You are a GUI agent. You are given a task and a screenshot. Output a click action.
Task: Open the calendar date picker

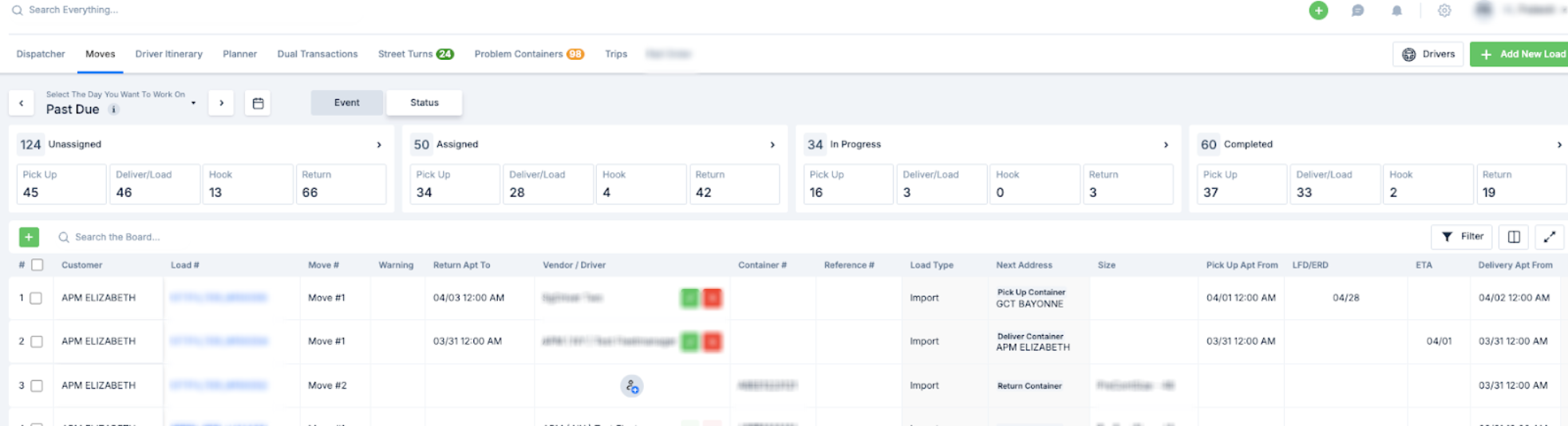[x=258, y=103]
